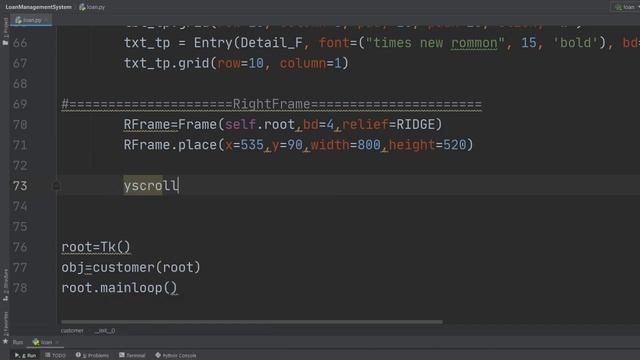Click line number 75 in gutter
Viewport: 640px width, 360px height.
point(20,227)
